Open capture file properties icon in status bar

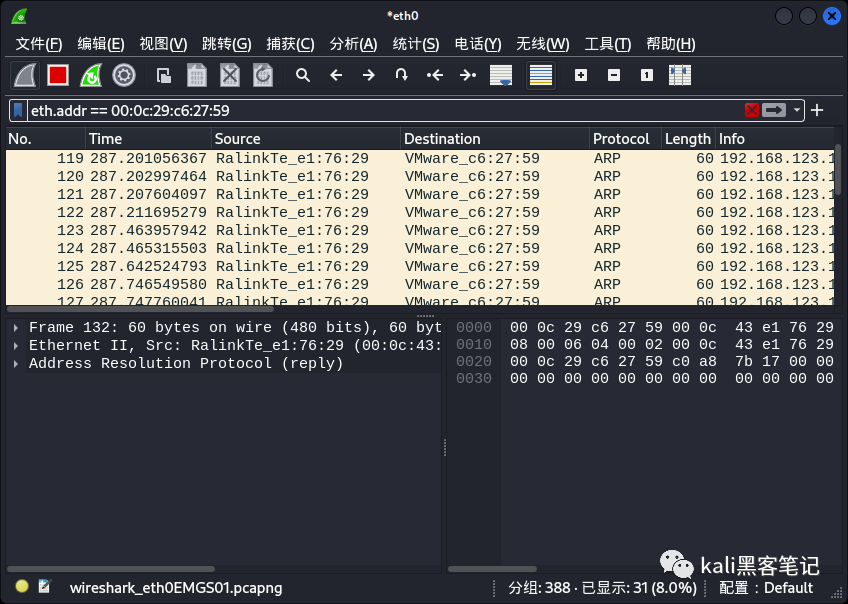(x=44, y=586)
